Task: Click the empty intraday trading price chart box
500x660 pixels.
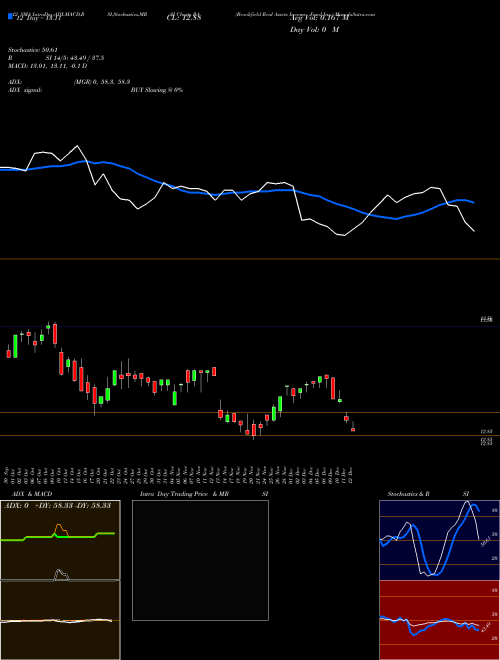Action: (200, 560)
